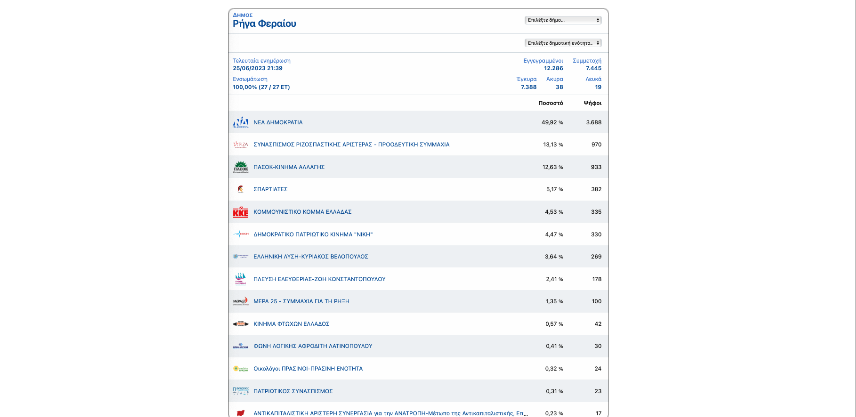Viewport: 856px width, 417px height.
Task: Click the 'Ψήφοι' column header
Action: tap(592, 103)
